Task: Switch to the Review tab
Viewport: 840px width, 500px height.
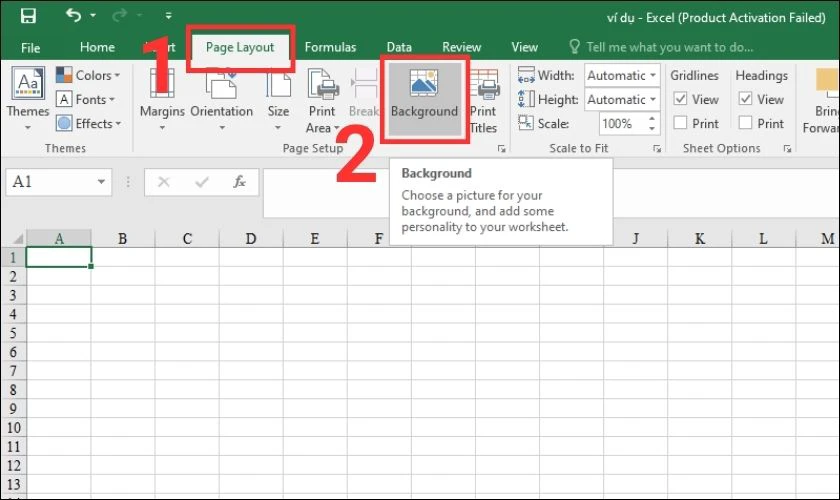Action: coord(461,47)
